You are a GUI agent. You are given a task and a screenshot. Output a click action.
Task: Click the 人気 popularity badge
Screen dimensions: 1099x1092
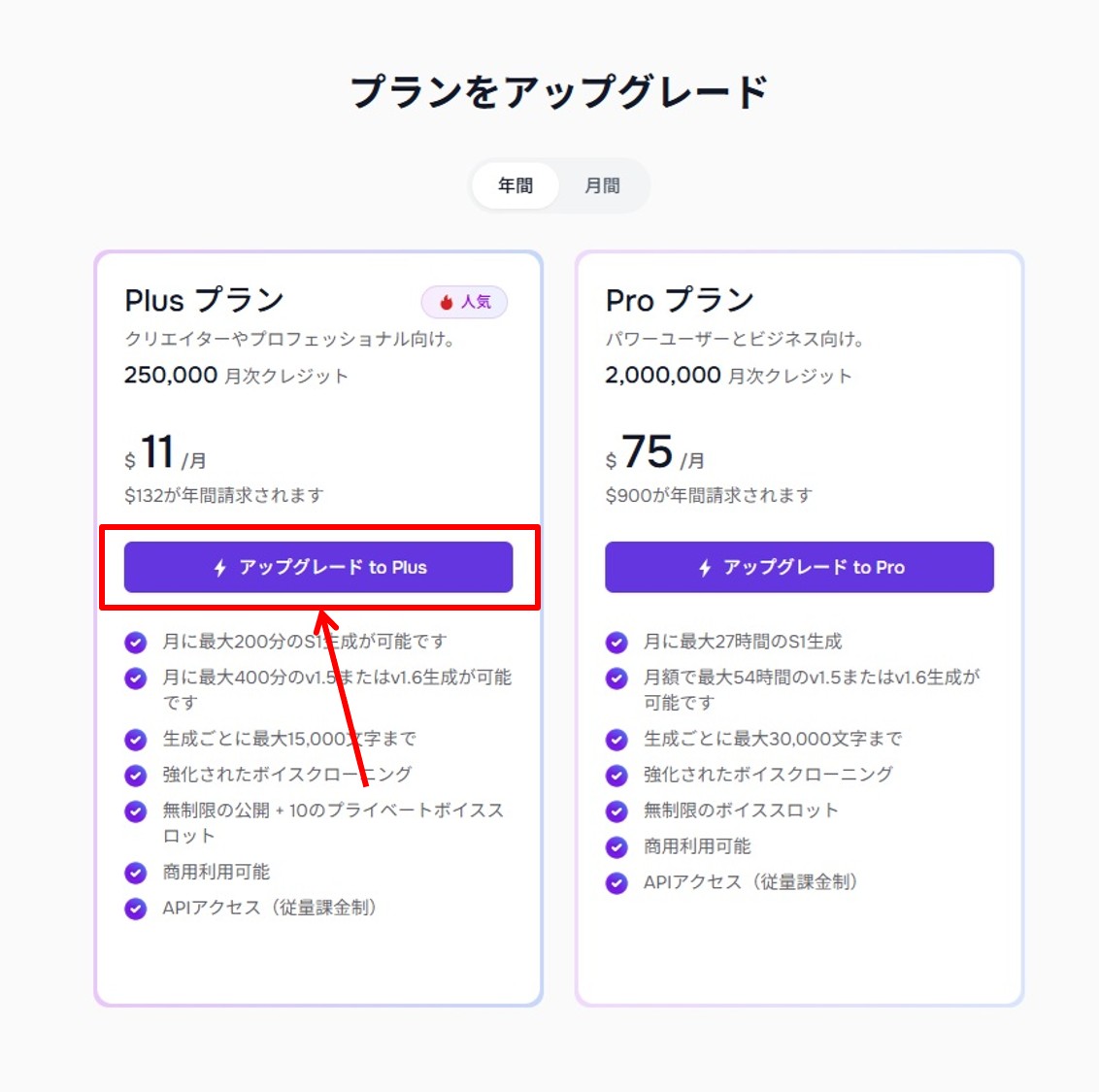pos(464,303)
